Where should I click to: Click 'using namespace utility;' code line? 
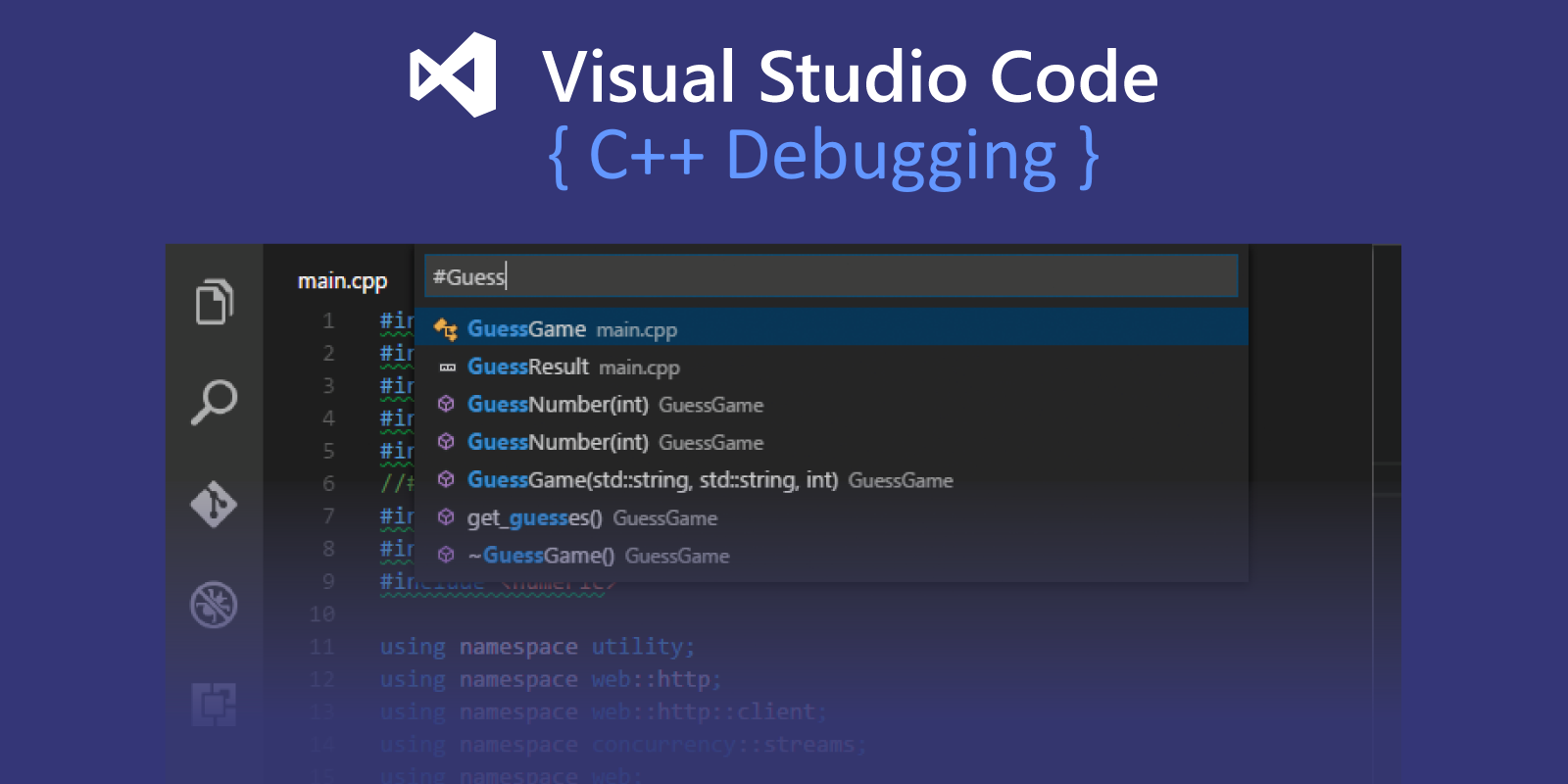537,647
